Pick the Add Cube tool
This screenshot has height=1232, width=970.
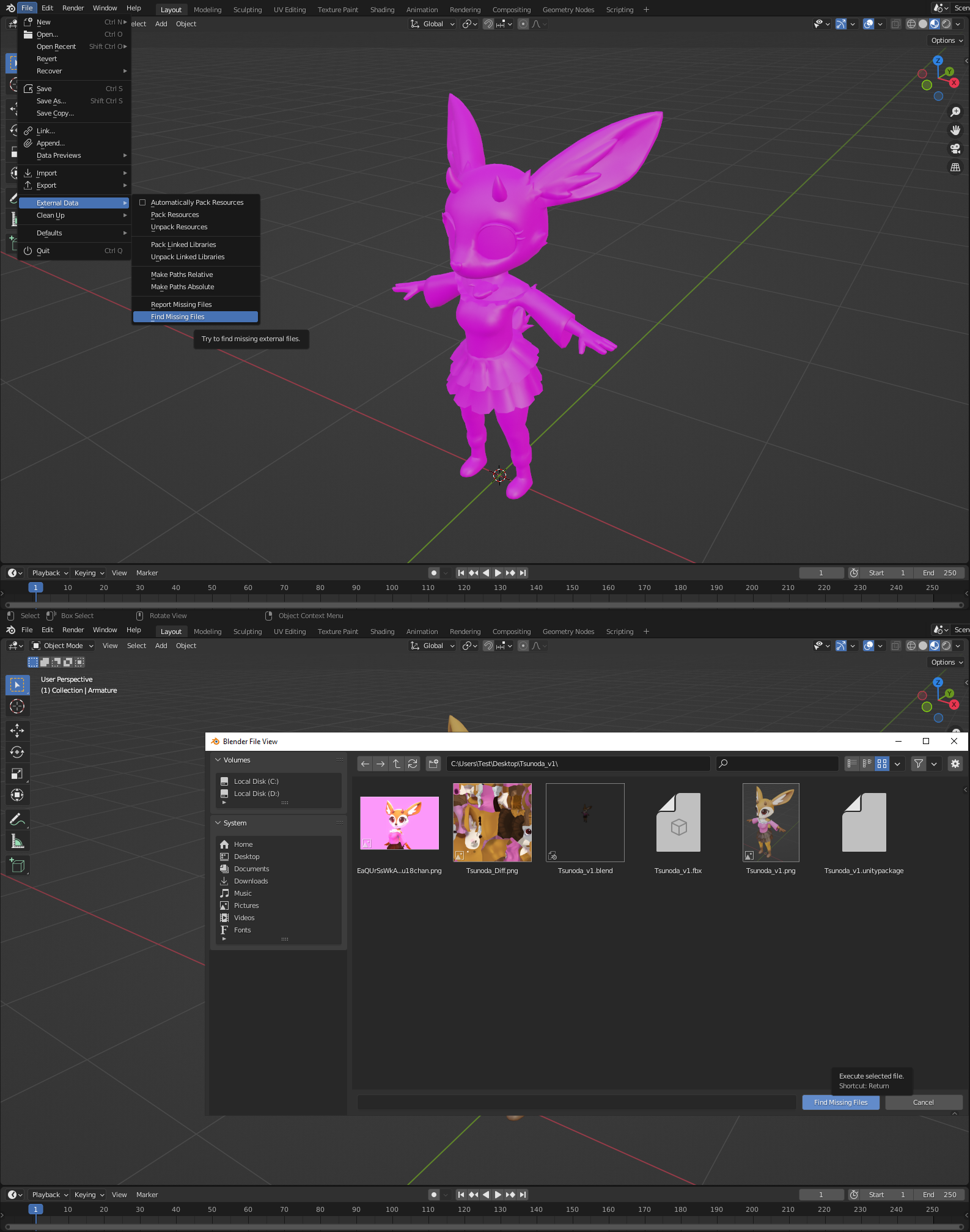pyautogui.click(x=17, y=865)
